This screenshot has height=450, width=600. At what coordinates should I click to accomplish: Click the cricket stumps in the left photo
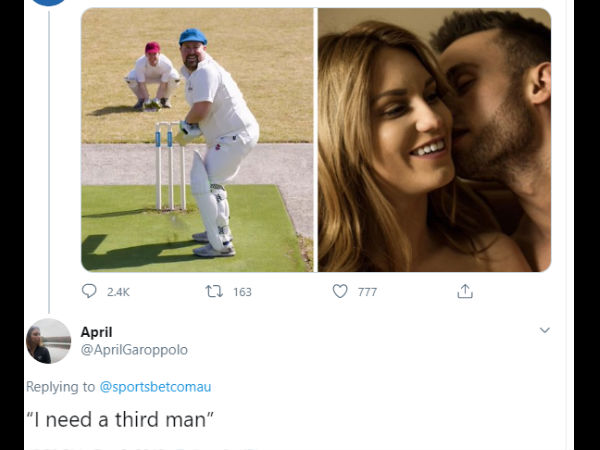click(170, 165)
